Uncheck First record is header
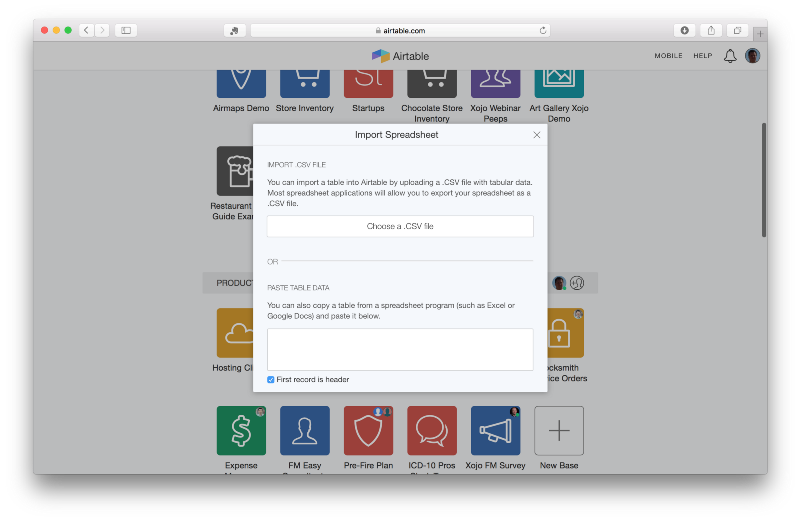The width and height of the screenshot is (800, 520). 270,380
